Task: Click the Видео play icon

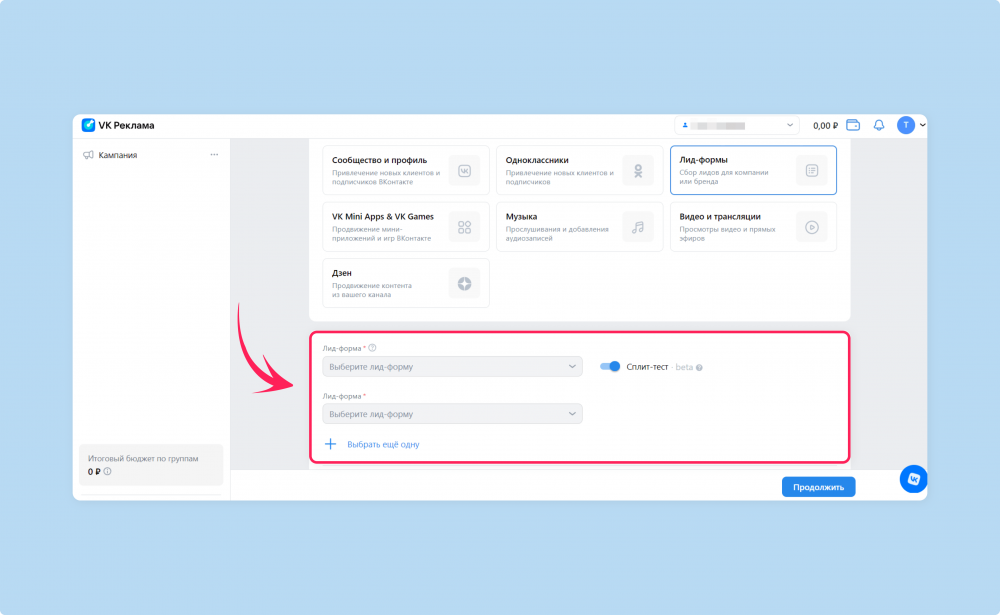Action: (812, 227)
